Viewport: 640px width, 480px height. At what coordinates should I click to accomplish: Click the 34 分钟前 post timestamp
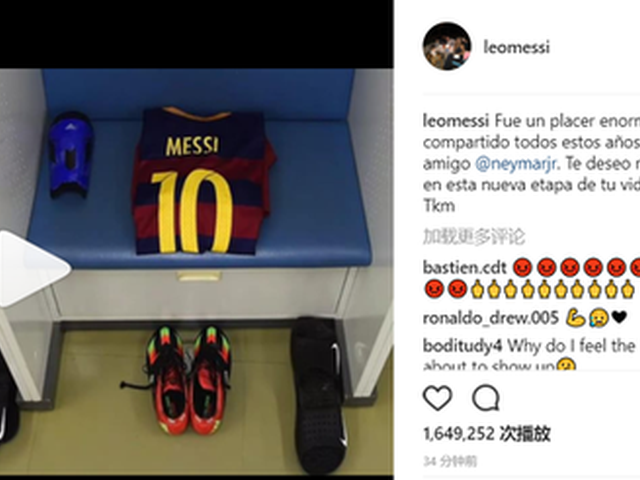450,462
